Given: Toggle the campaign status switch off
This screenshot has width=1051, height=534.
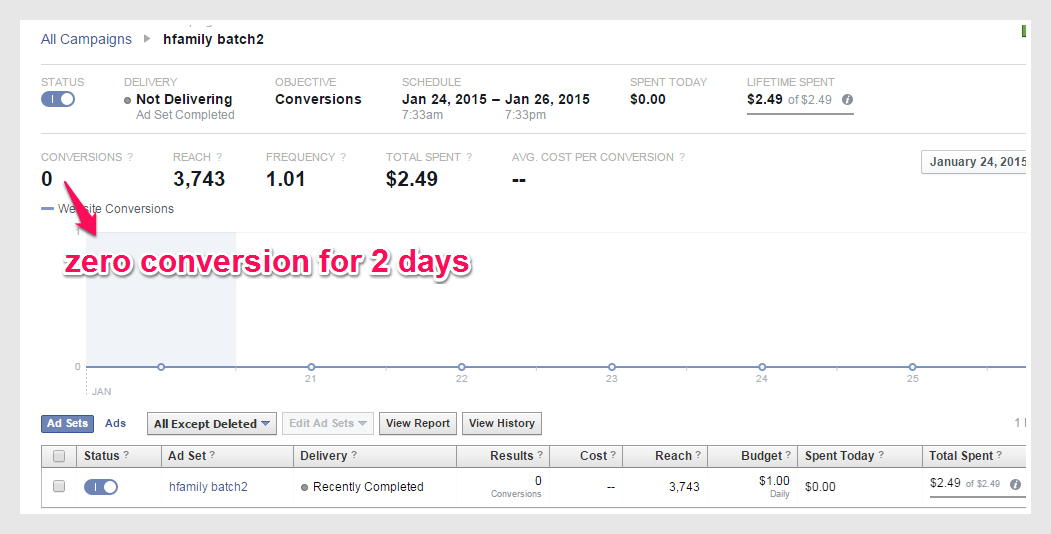Looking at the screenshot, I should tap(58, 99).
